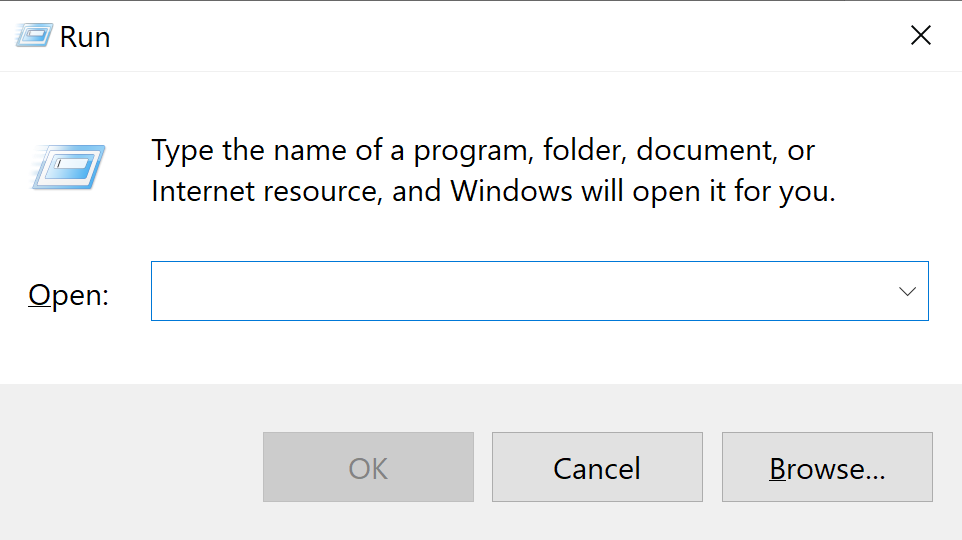This screenshot has height=540, width=962.
Task: Click the large Run program icon
Action: (69, 167)
